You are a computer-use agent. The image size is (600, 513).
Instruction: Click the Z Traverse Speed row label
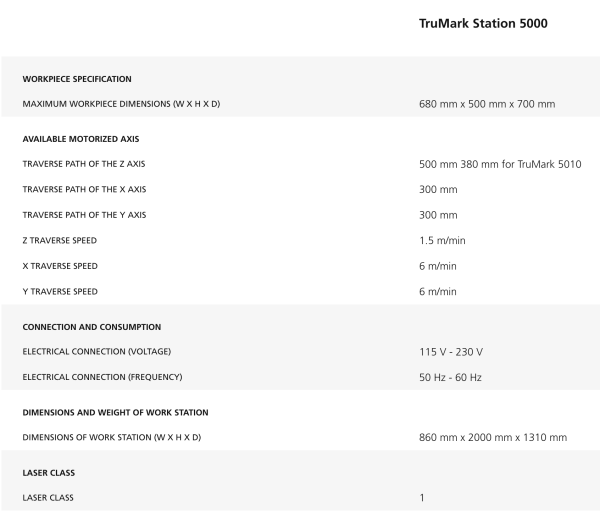click(x=59, y=240)
